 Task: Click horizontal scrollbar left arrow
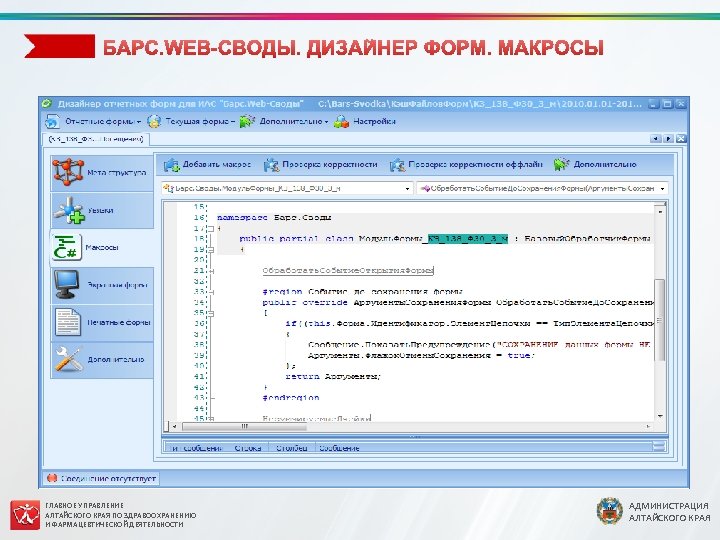[174, 427]
